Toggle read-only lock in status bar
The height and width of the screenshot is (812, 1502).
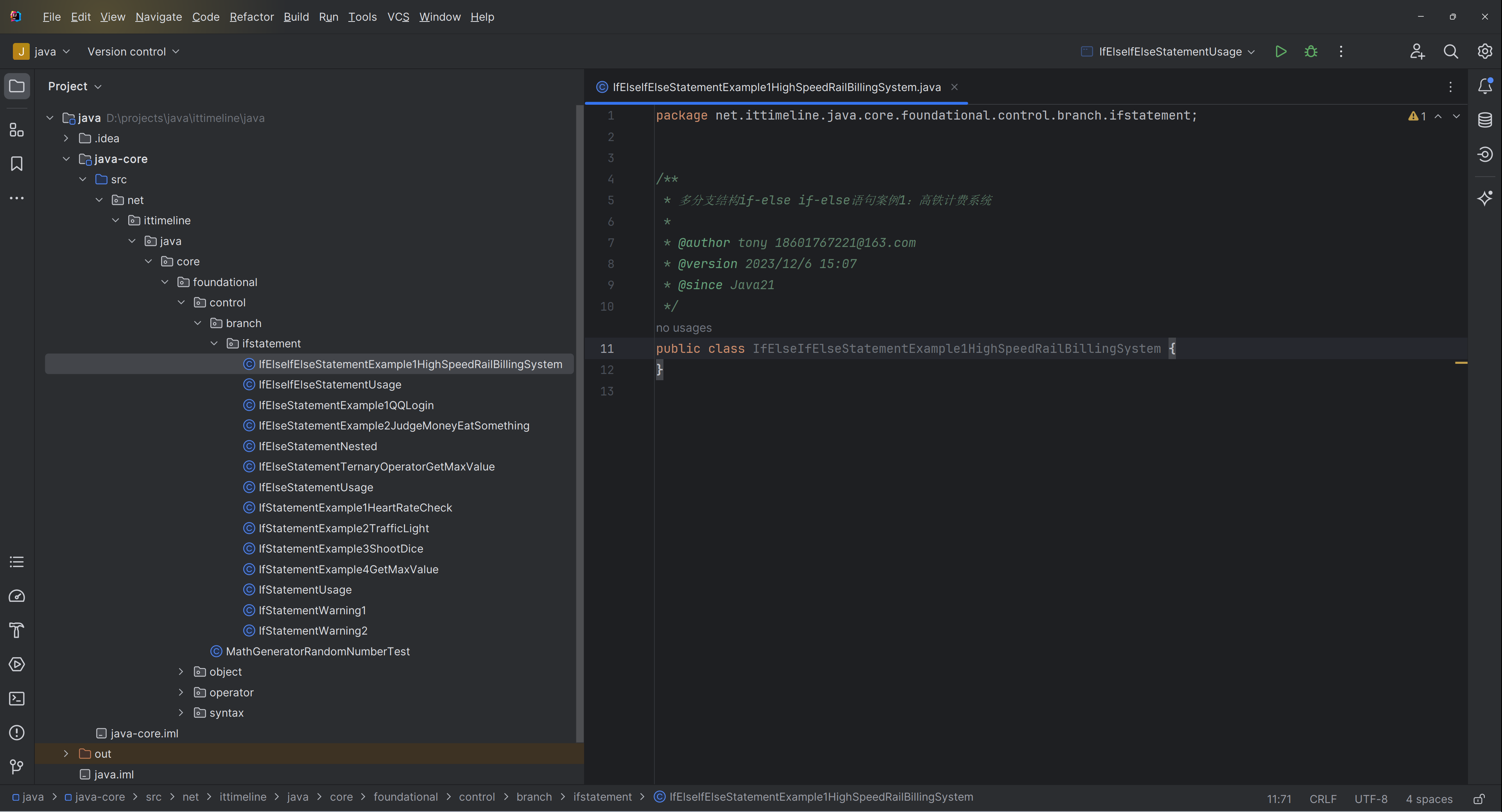(1479, 799)
